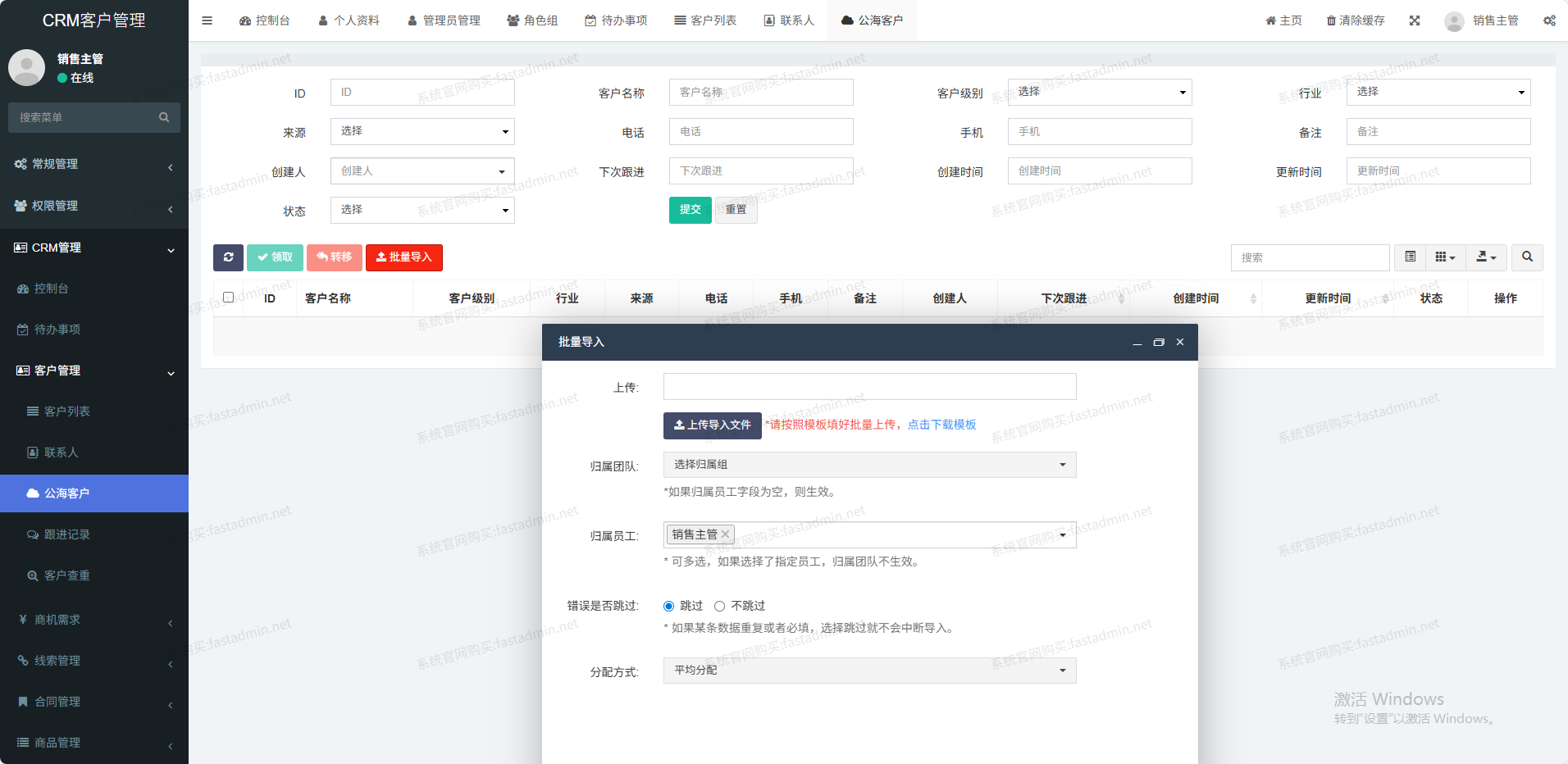Remove the 销售主管 tag from 归属员工
The width and height of the screenshot is (1568, 764).
pyautogui.click(x=725, y=534)
